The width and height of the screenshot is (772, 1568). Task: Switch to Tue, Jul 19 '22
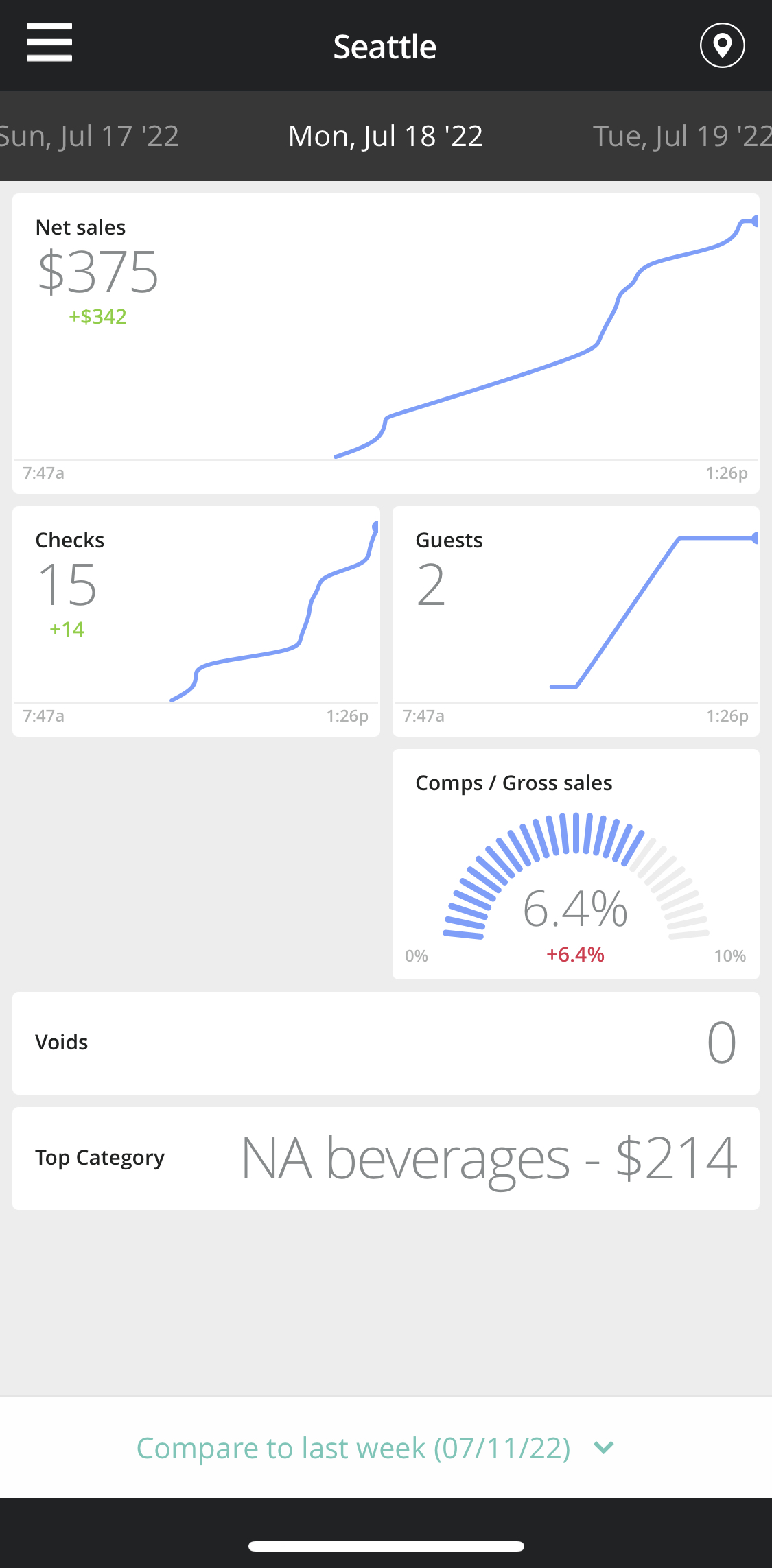click(x=681, y=136)
